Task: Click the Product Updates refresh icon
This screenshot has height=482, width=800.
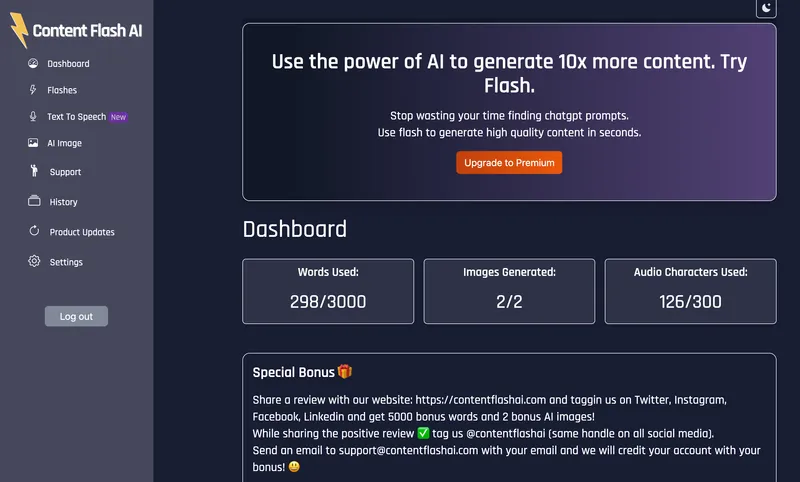Action: click(34, 231)
